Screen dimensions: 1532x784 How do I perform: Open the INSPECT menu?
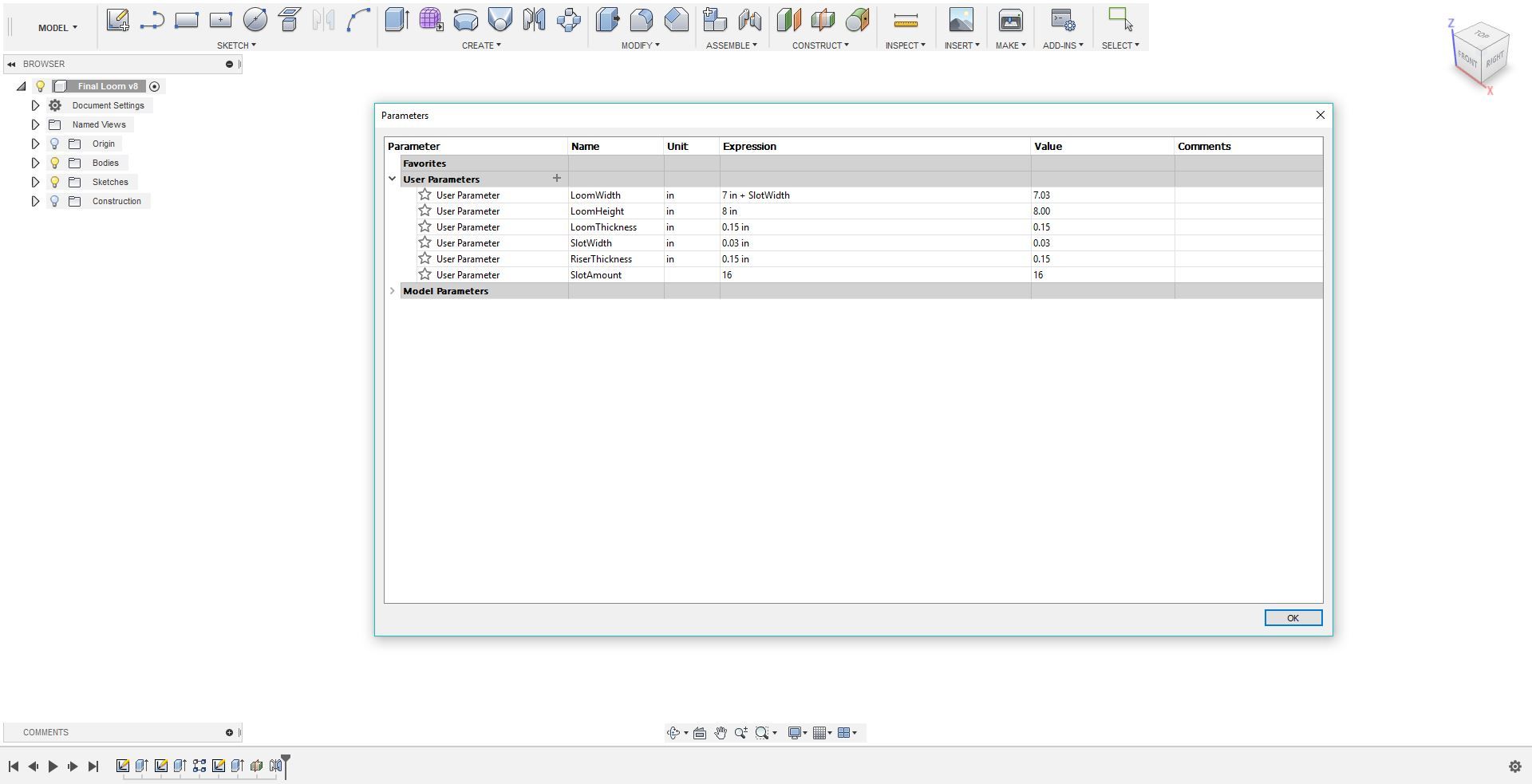coord(905,45)
